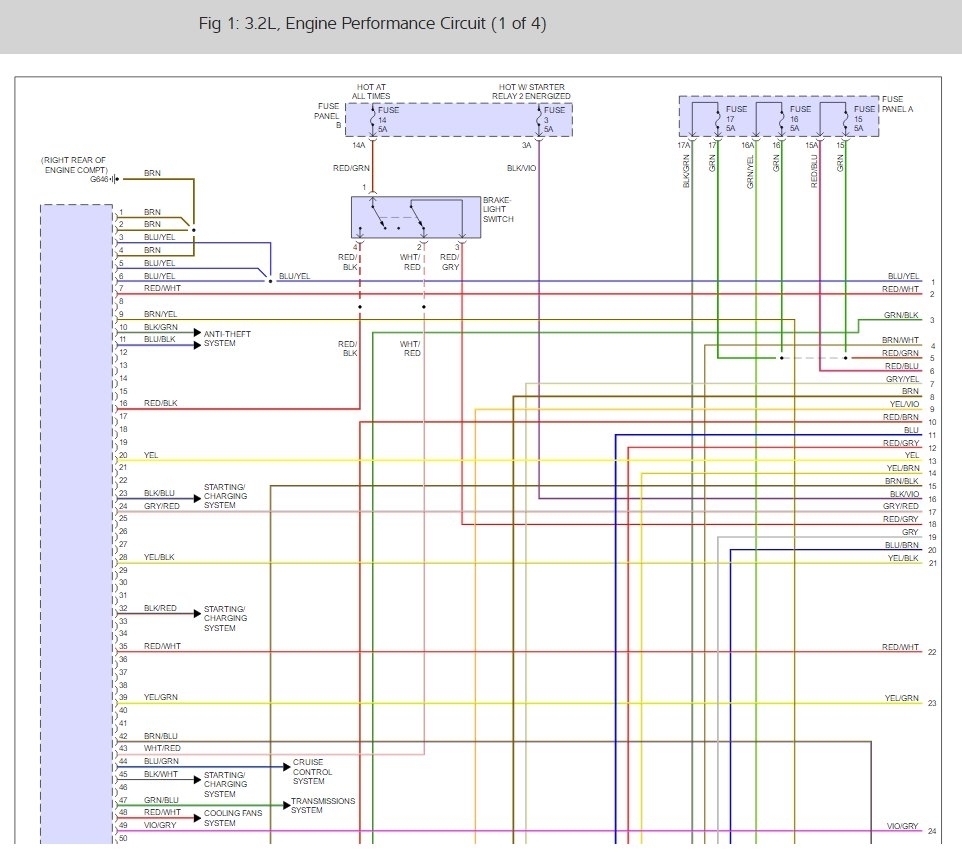Click the Fig 1 Engine Performance Circuit title
Viewport: 962px width, 858px height.
(x=372, y=23)
